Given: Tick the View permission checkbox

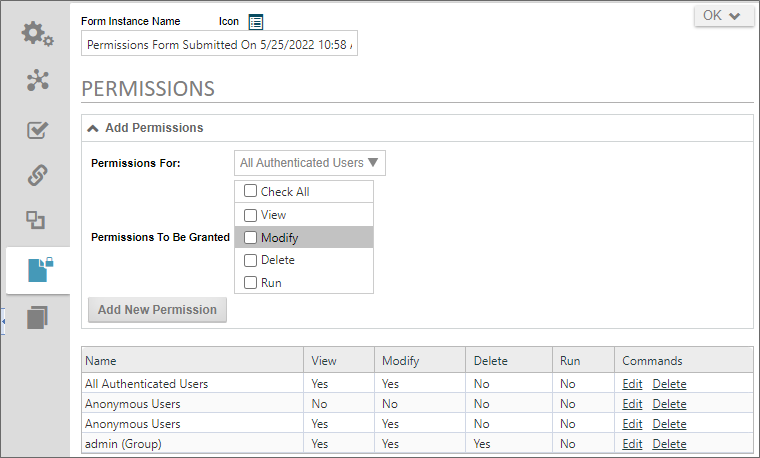Looking at the screenshot, I should [x=250, y=215].
